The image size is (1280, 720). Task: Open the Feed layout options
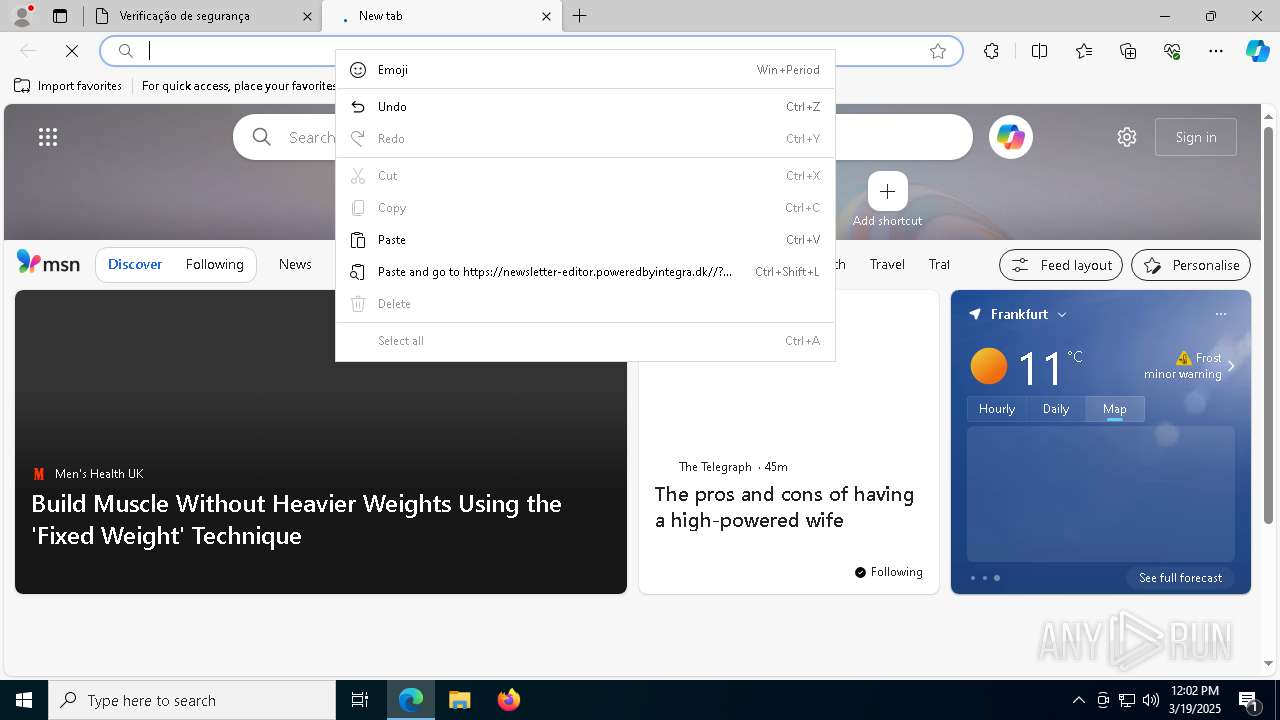(1061, 265)
